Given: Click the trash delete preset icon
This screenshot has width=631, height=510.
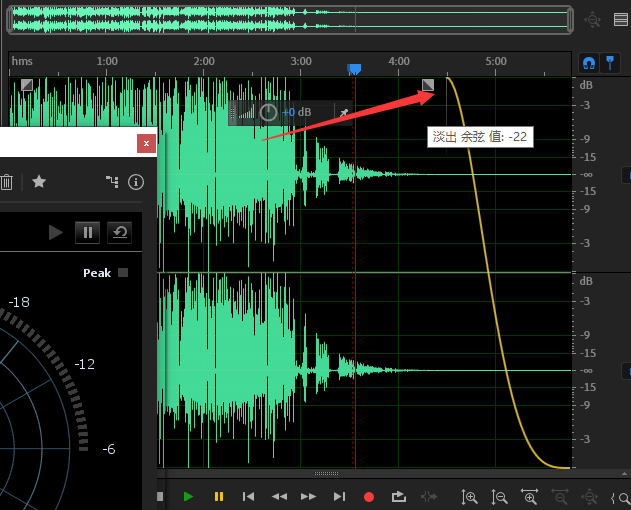Looking at the screenshot, I should (6, 182).
